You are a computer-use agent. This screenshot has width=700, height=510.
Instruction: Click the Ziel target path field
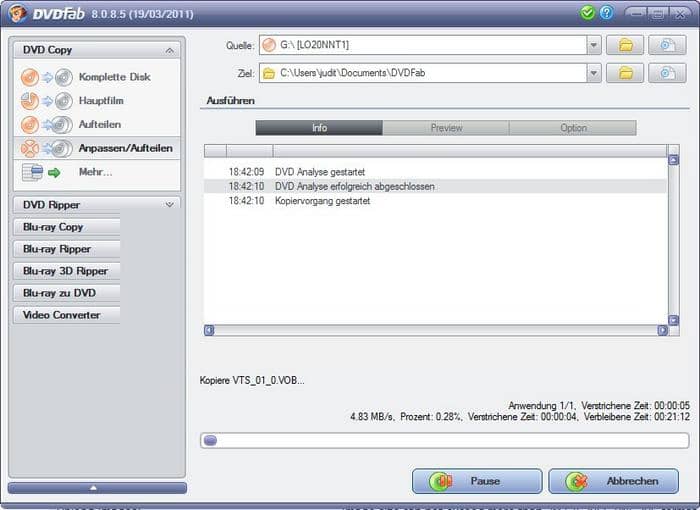tap(423, 73)
